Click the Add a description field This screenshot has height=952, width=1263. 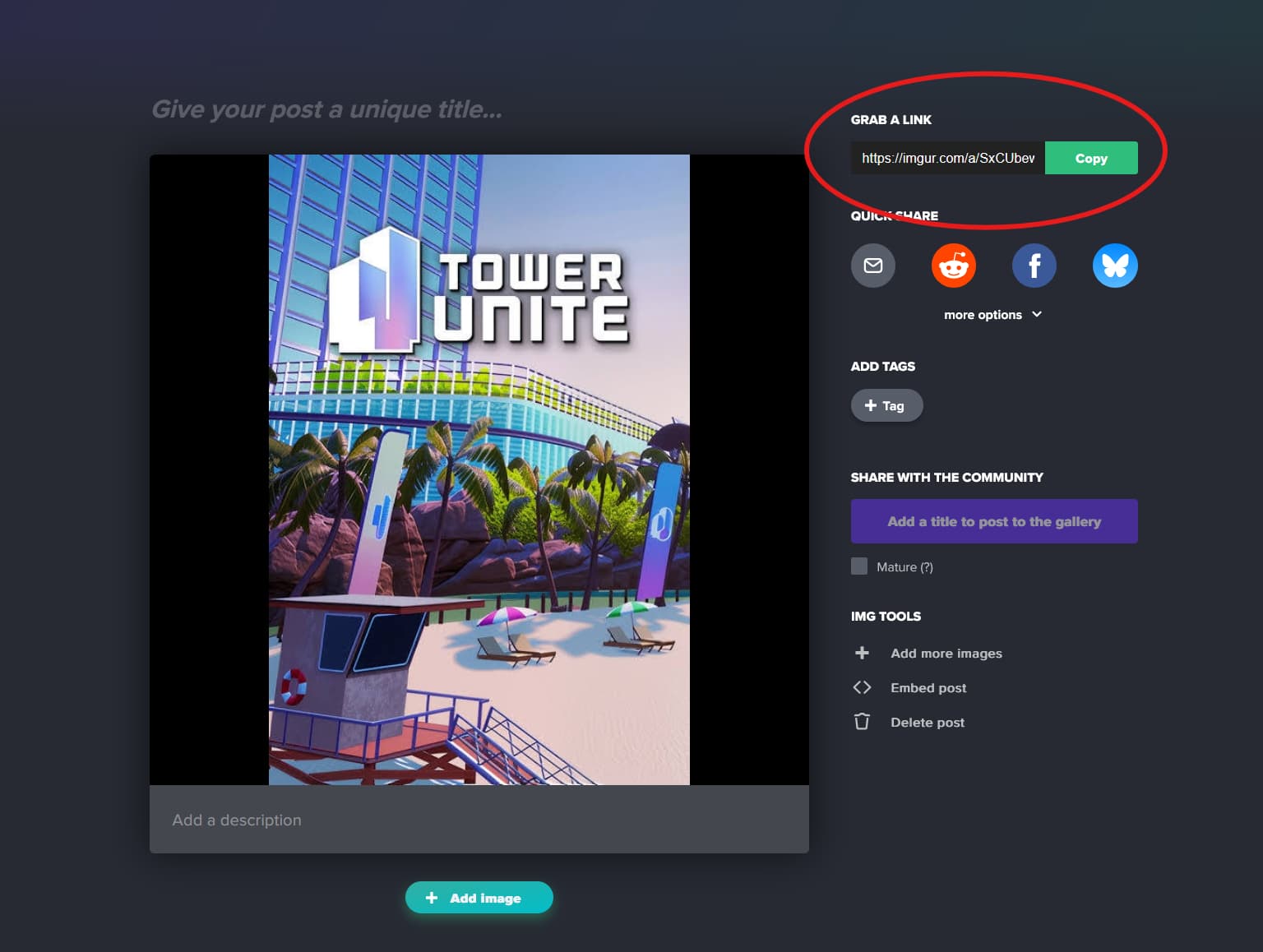pos(479,820)
